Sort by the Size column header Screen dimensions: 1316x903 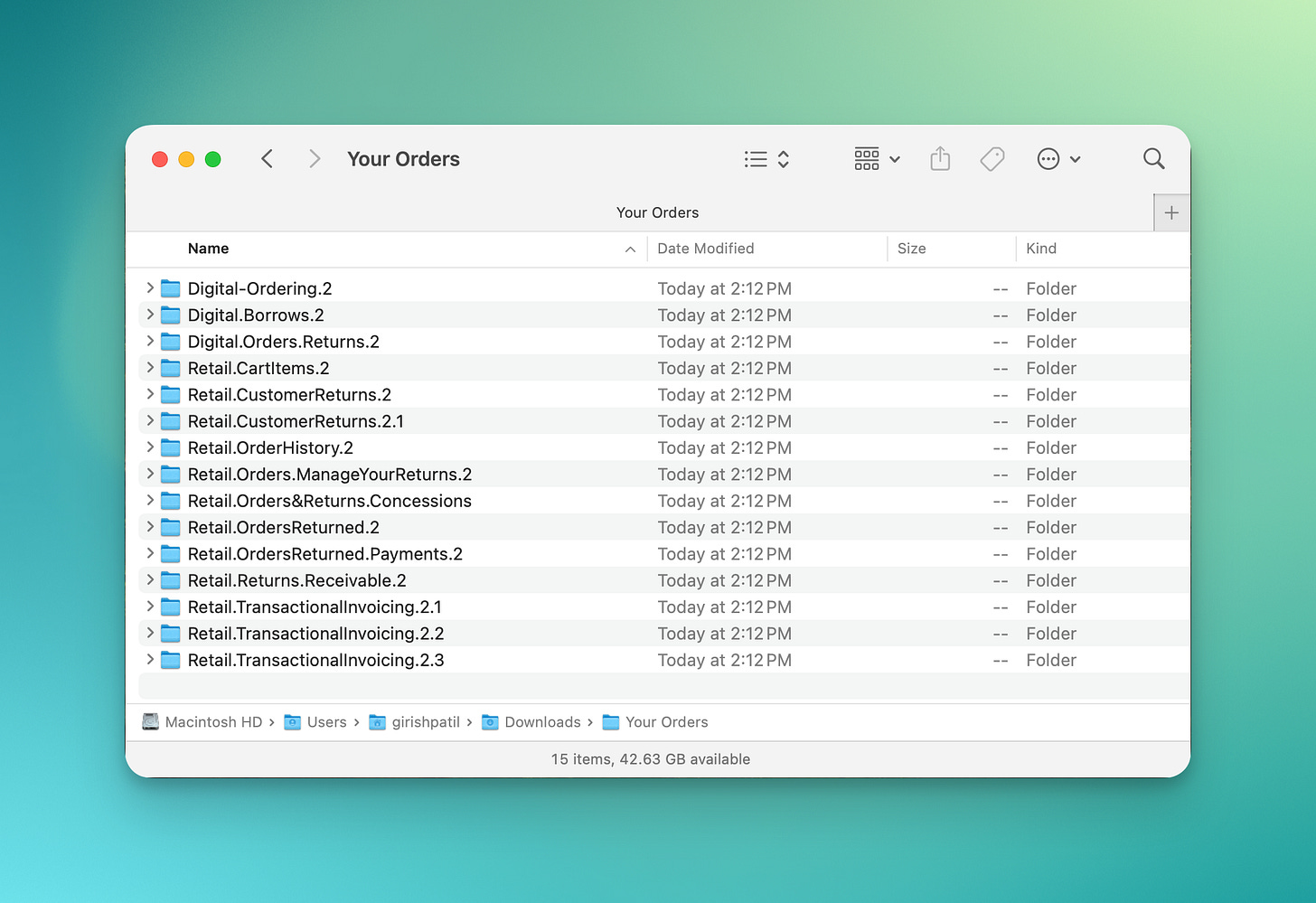(x=911, y=249)
